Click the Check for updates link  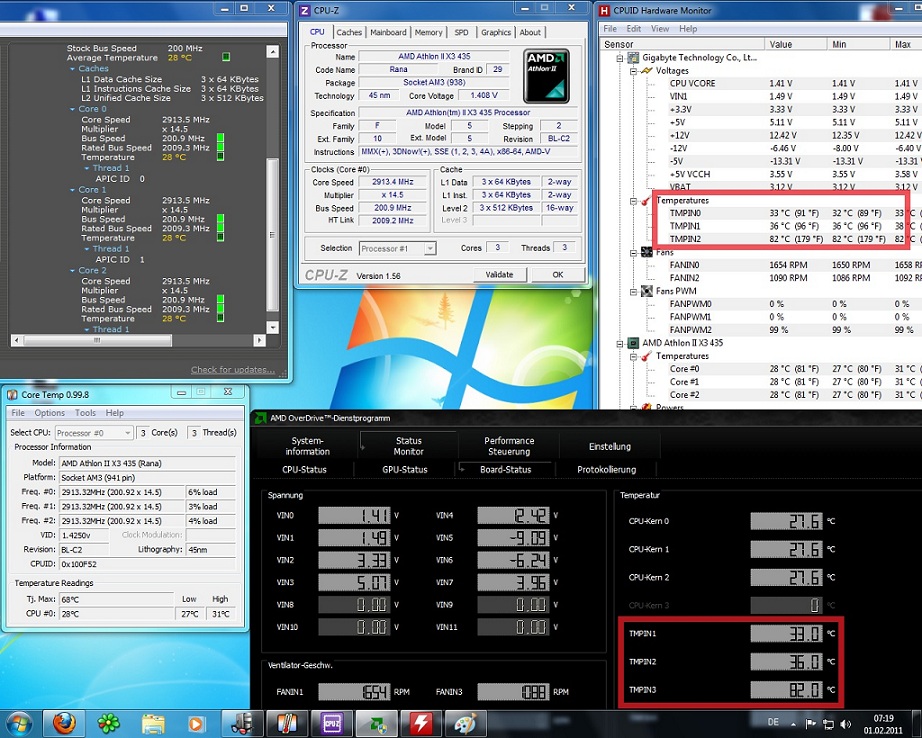[x=233, y=370]
